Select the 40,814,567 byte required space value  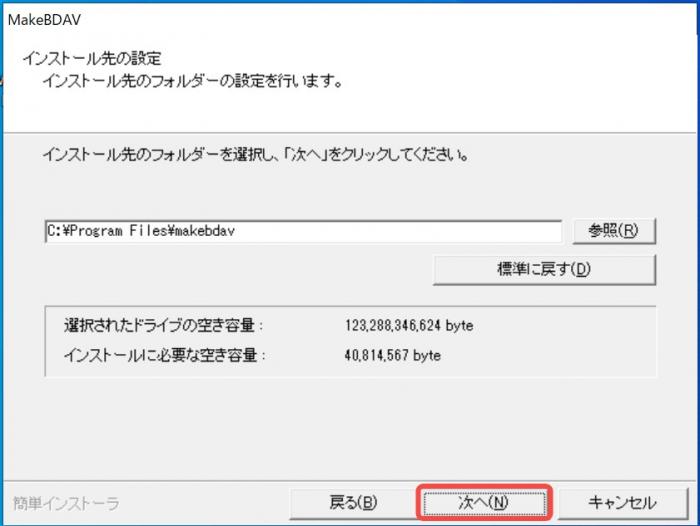(x=392, y=355)
